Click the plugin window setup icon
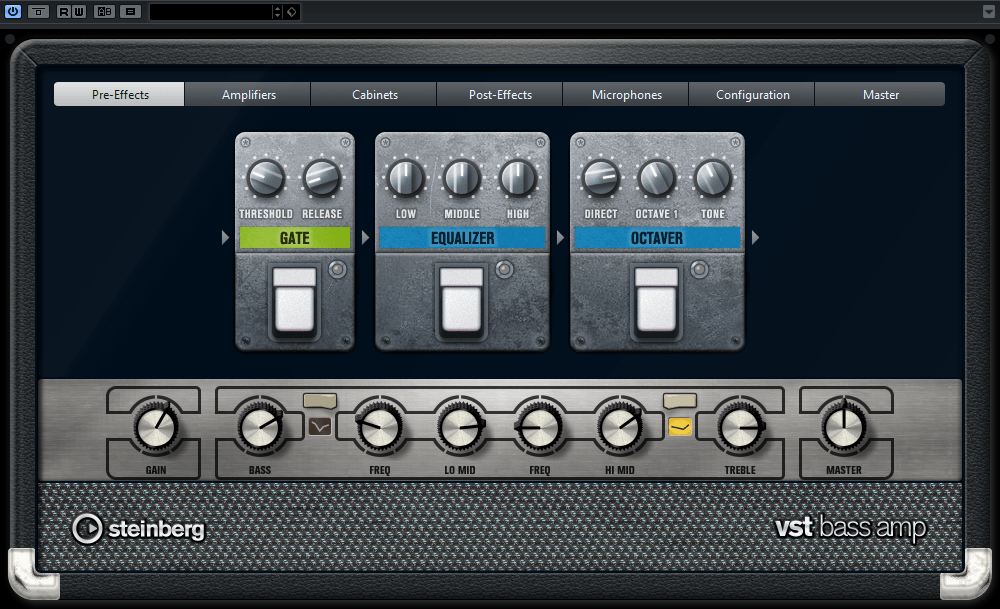 coord(37,12)
